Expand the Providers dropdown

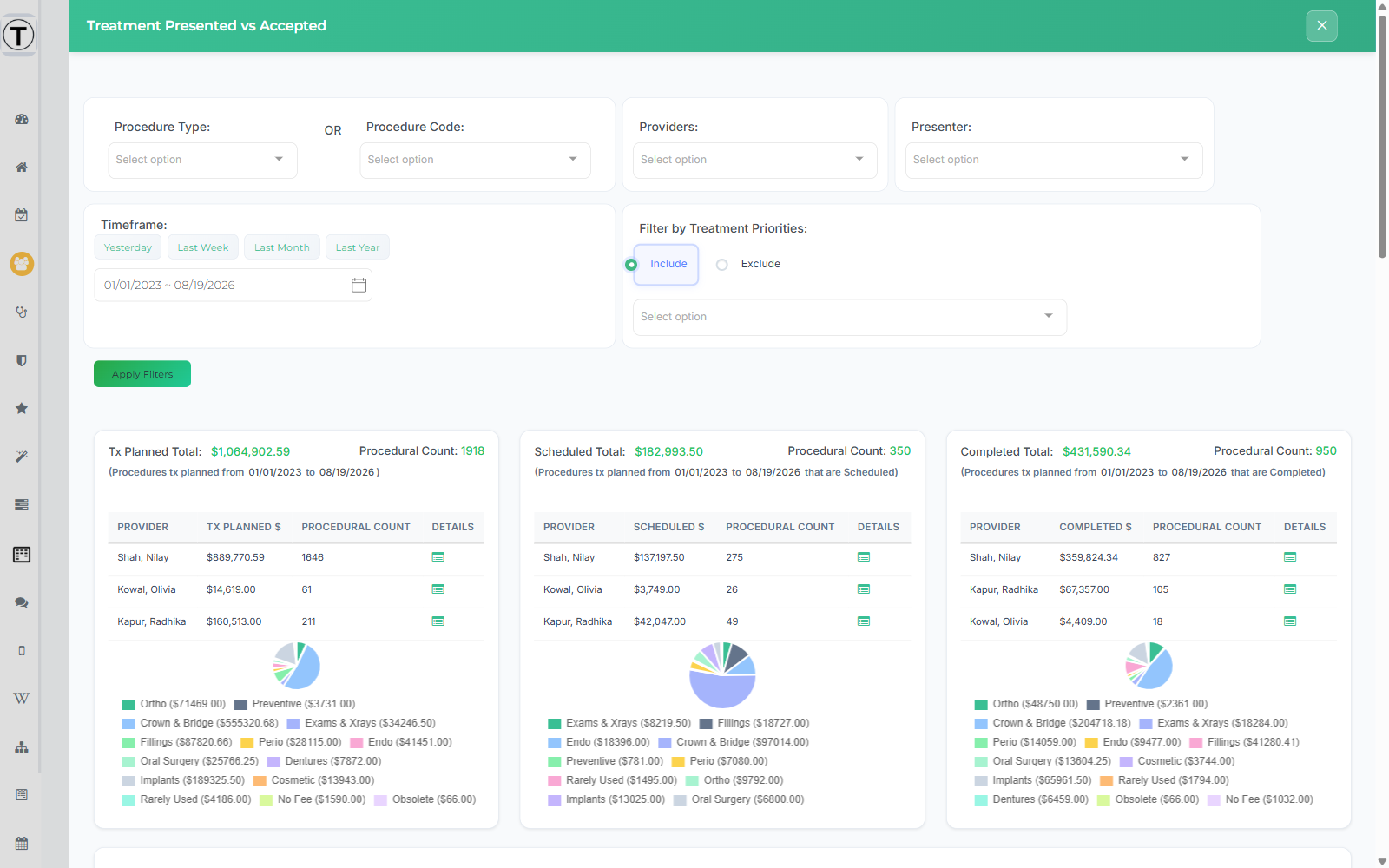click(x=754, y=161)
